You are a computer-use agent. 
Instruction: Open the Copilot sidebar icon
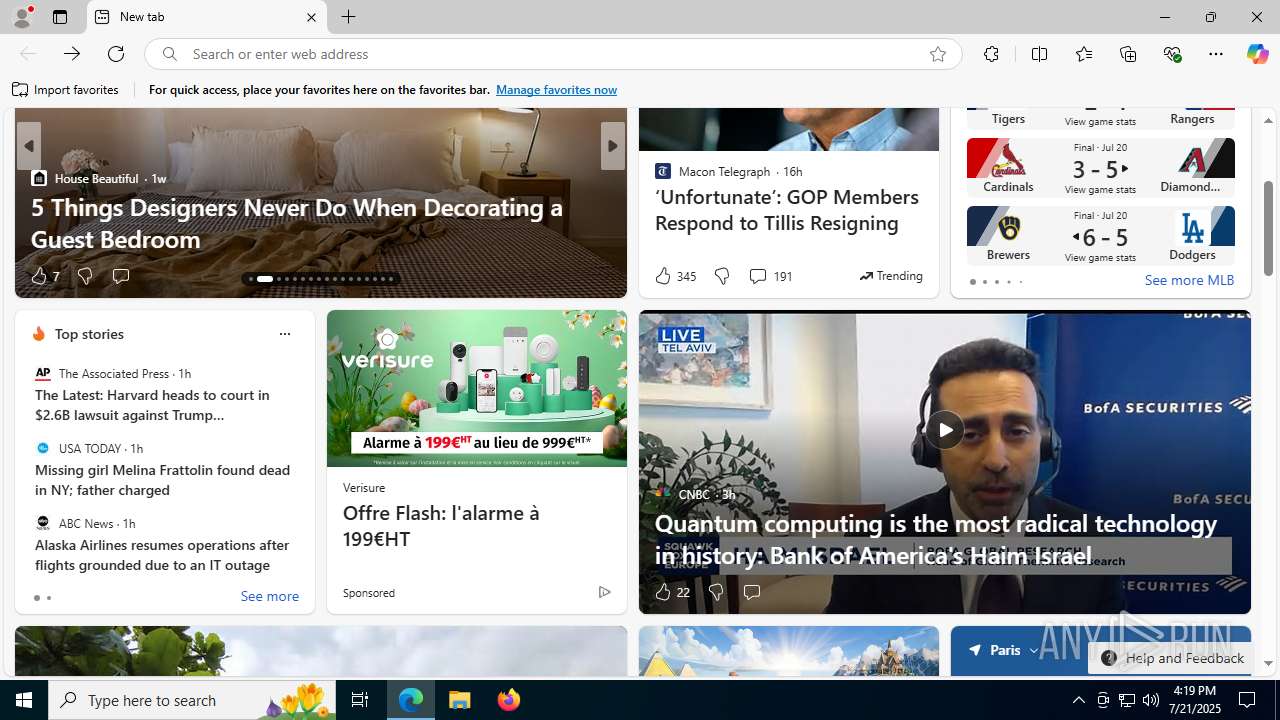tap(1257, 54)
